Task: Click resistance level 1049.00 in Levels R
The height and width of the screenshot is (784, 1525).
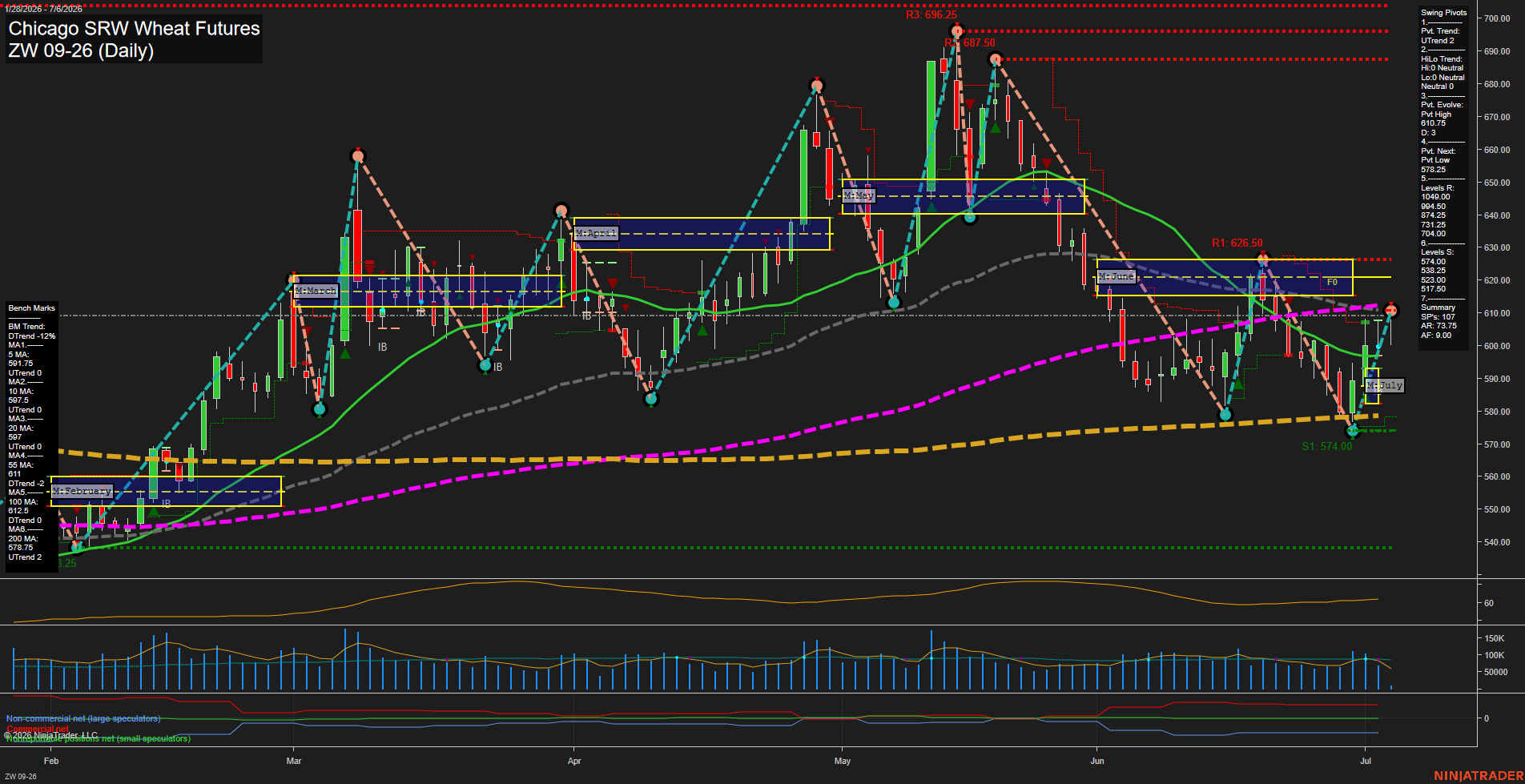Action: (1434, 197)
